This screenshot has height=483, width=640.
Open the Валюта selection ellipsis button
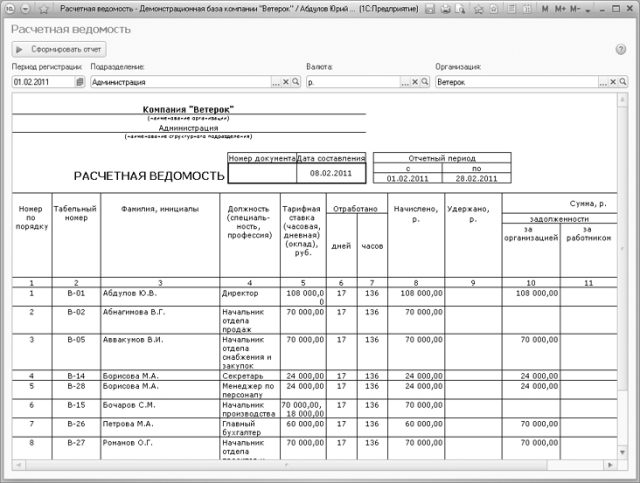pyautogui.click(x=404, y=82)
